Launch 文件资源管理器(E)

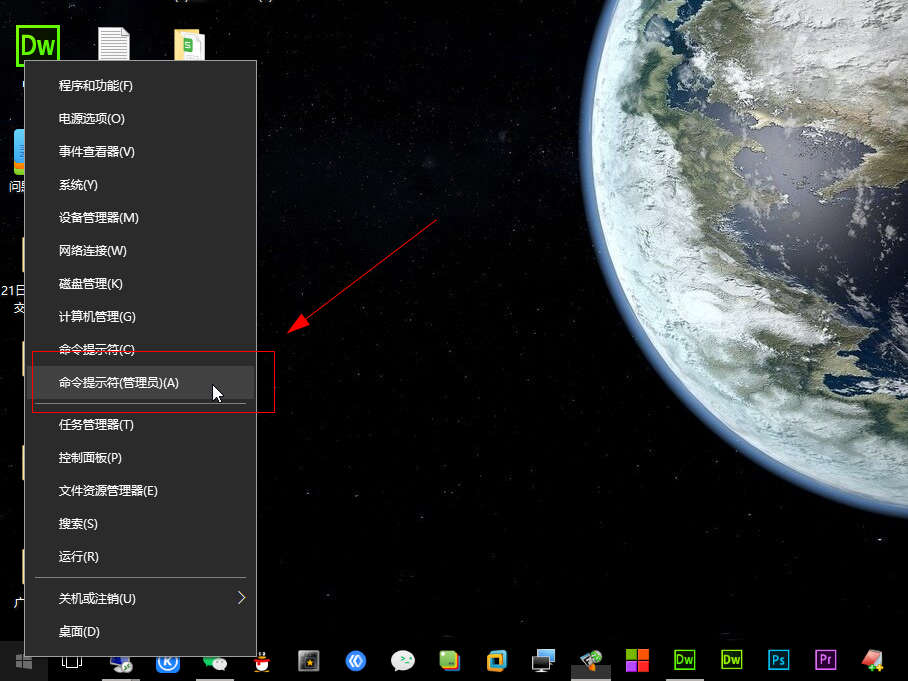[140, 490]
